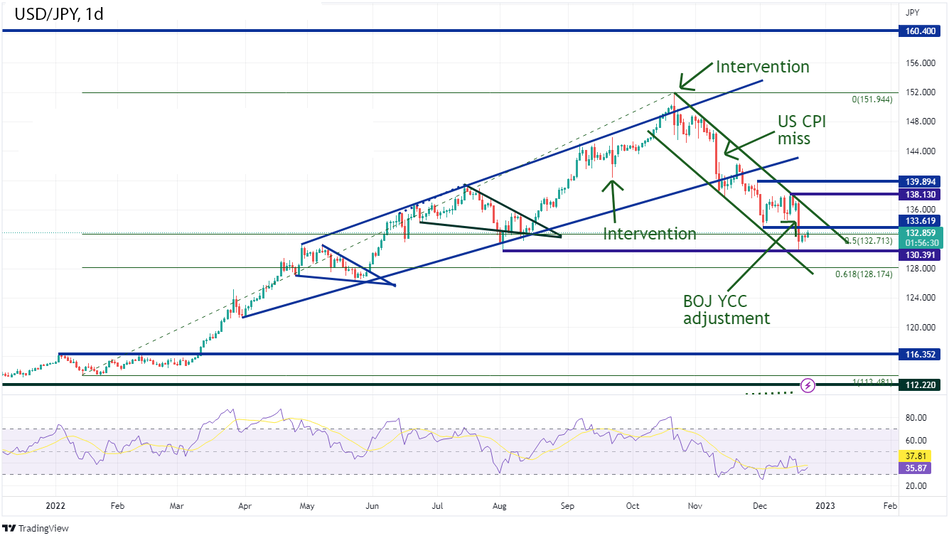Open the TradingView logo link

[x=35, y=528]
